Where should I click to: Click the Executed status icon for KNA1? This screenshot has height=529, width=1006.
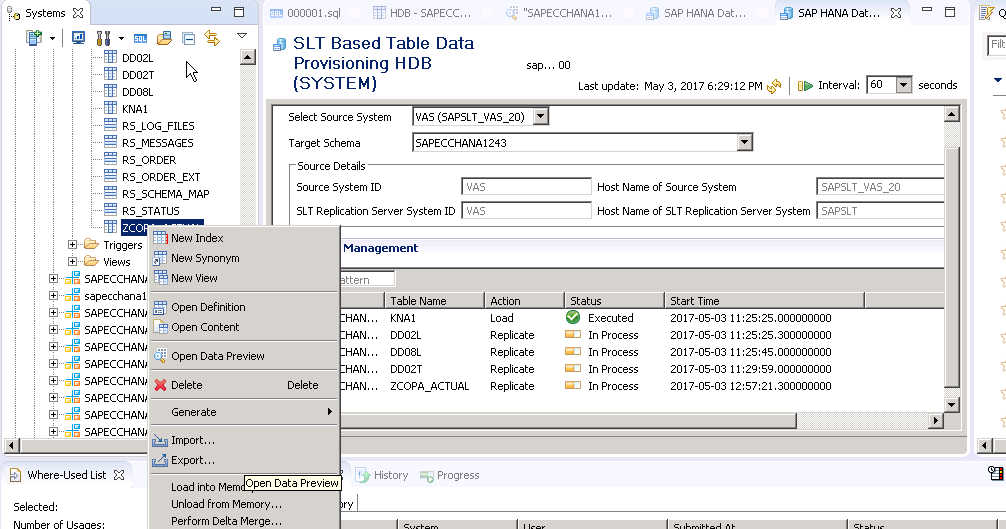(573, 317)
